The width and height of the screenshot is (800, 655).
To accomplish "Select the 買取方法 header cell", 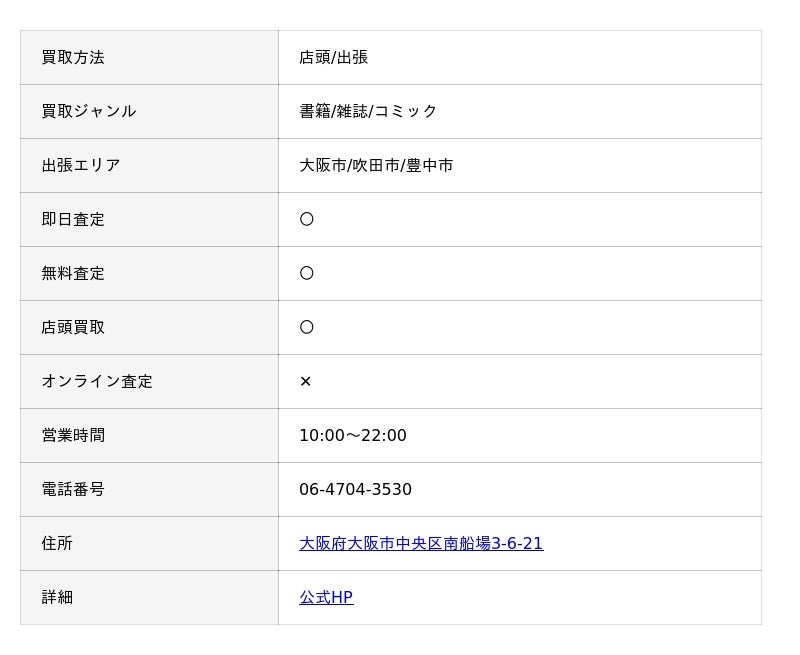I will pyautogui.click(x=149, y=58).
